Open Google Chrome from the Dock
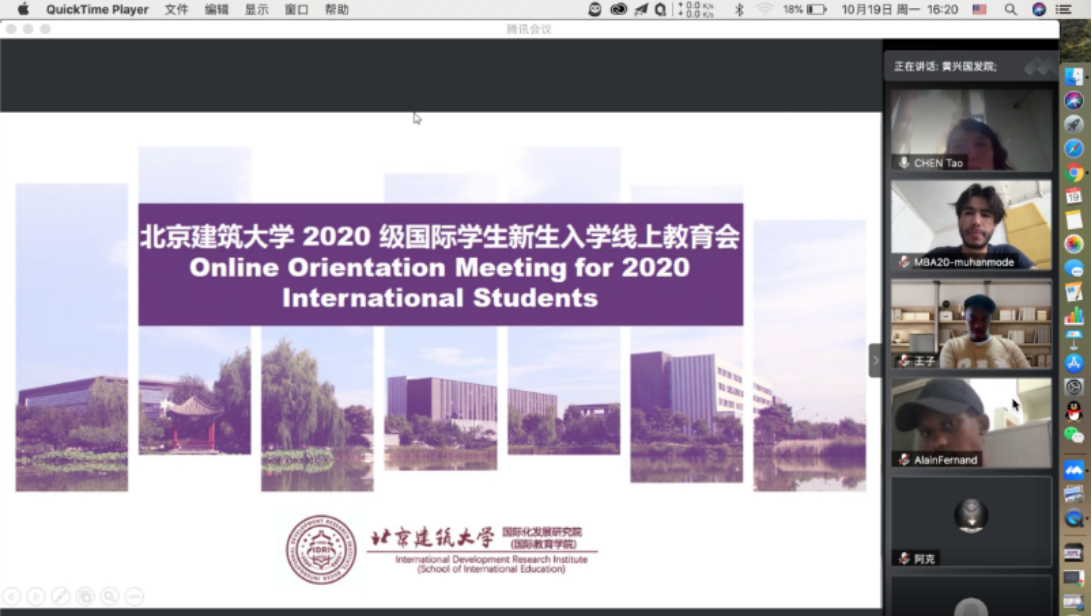Image resolution: width=1092 pixels, height=616 pixels. click(x=1074, y=172)
